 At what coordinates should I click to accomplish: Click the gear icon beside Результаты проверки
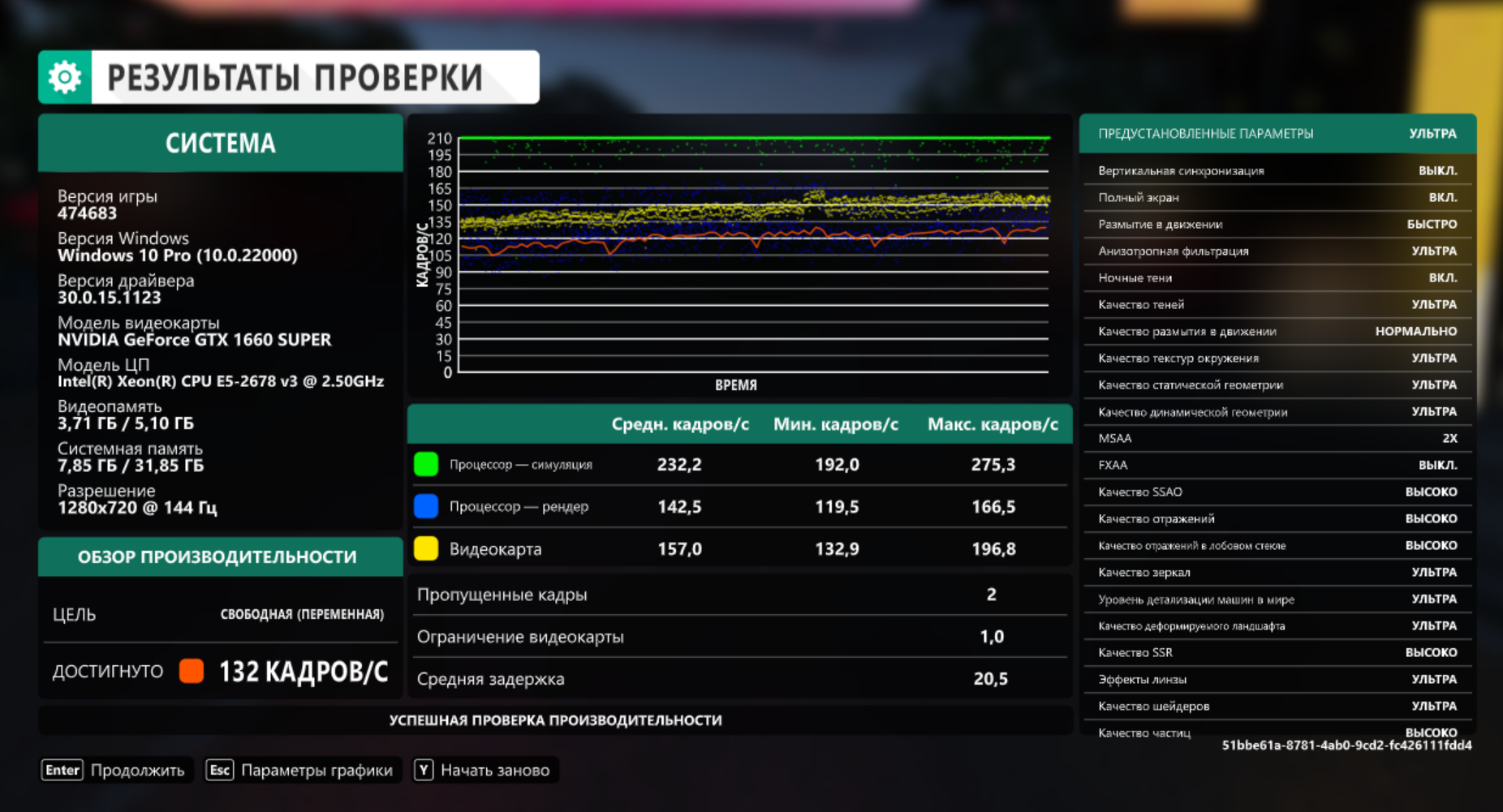coord(65,77)
